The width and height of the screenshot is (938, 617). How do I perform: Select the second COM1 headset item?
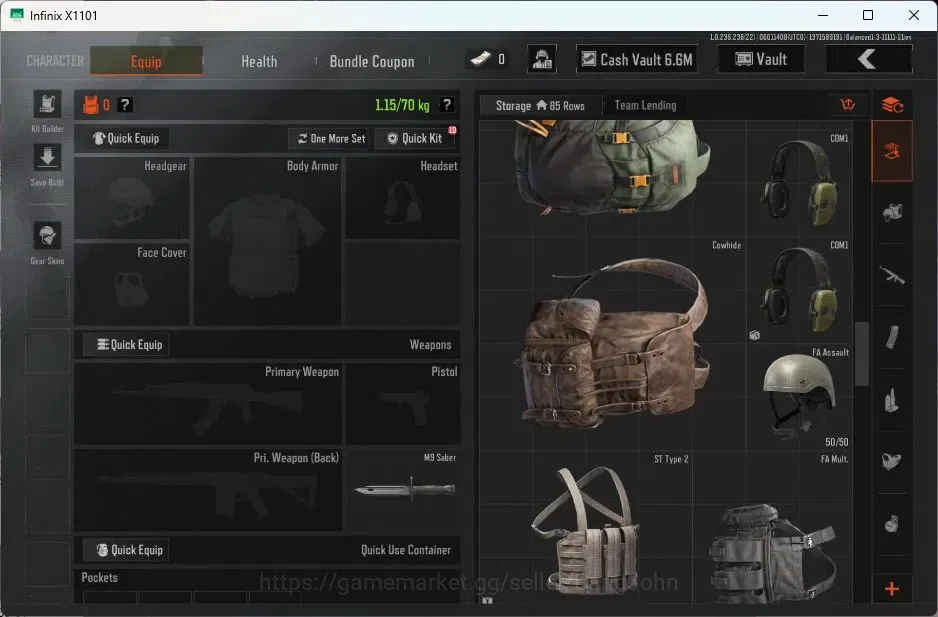pos(800,290)
